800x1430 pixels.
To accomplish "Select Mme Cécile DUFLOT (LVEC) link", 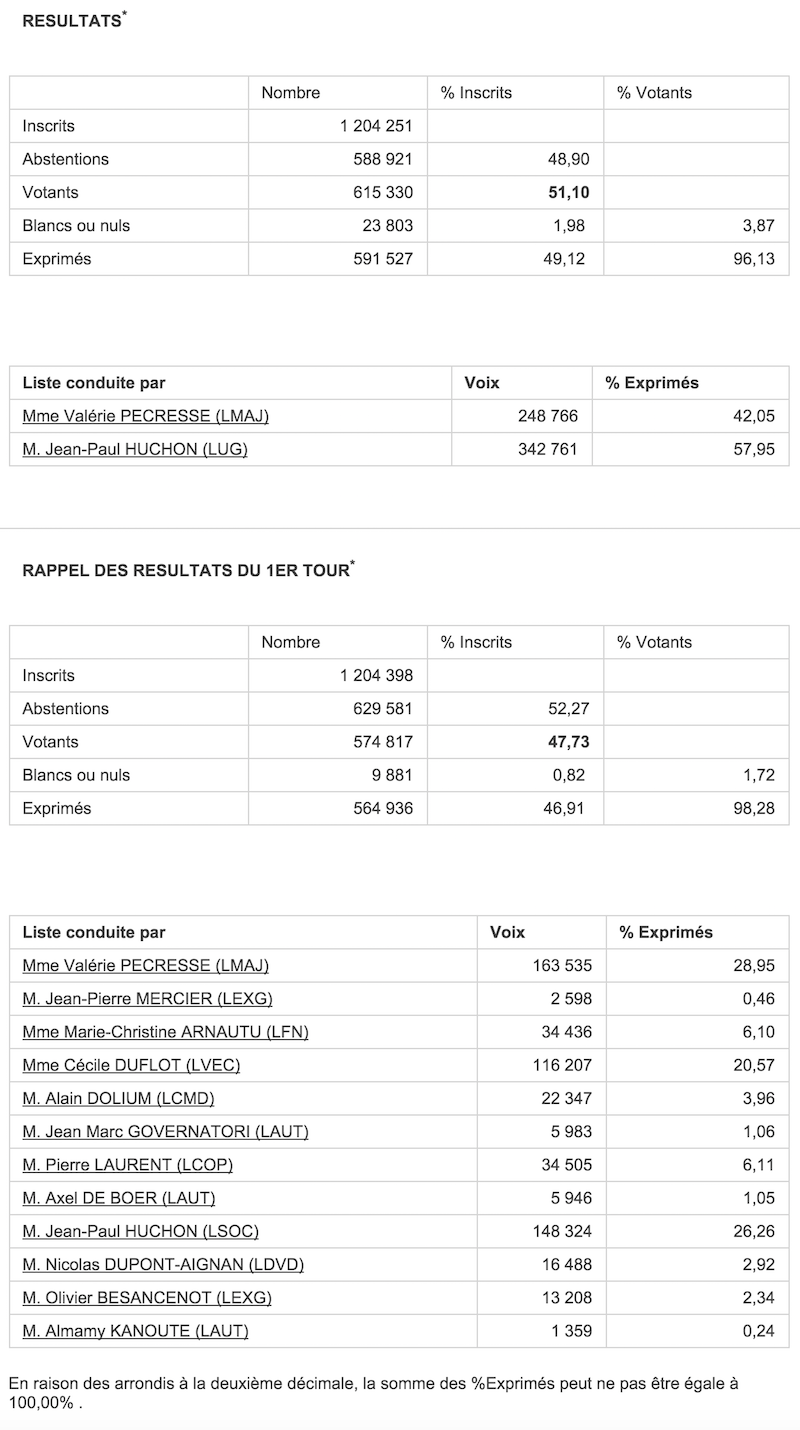I will click(x=131, y=1065).
